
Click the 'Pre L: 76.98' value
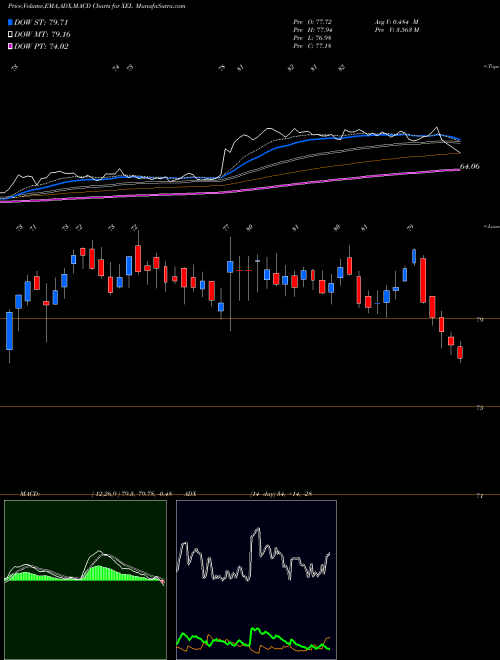tap(313, 38)
